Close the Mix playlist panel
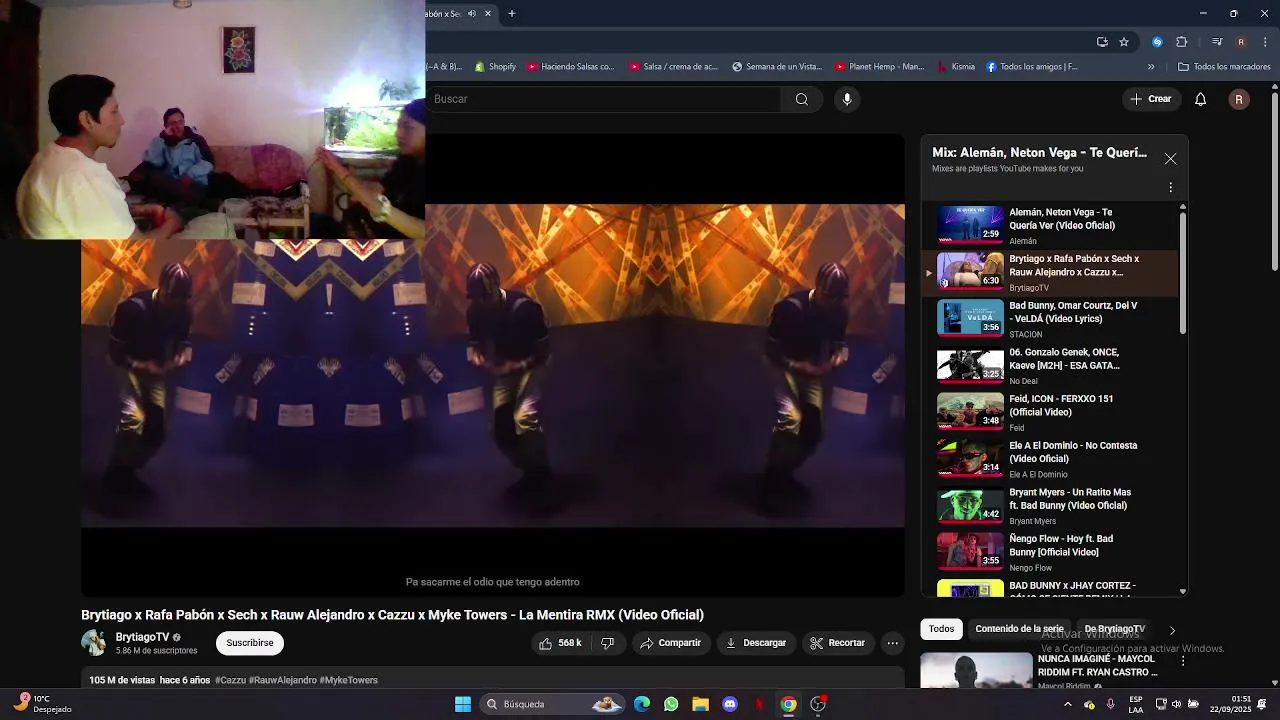The image size is (1280, 720). click(1170, 159)
